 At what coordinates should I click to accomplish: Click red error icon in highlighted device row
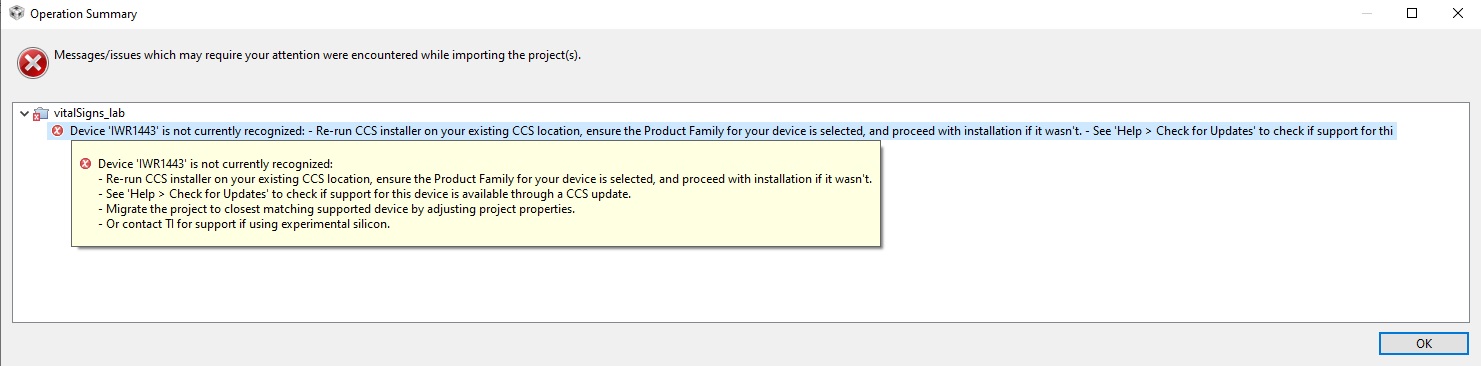pos(57,131)
